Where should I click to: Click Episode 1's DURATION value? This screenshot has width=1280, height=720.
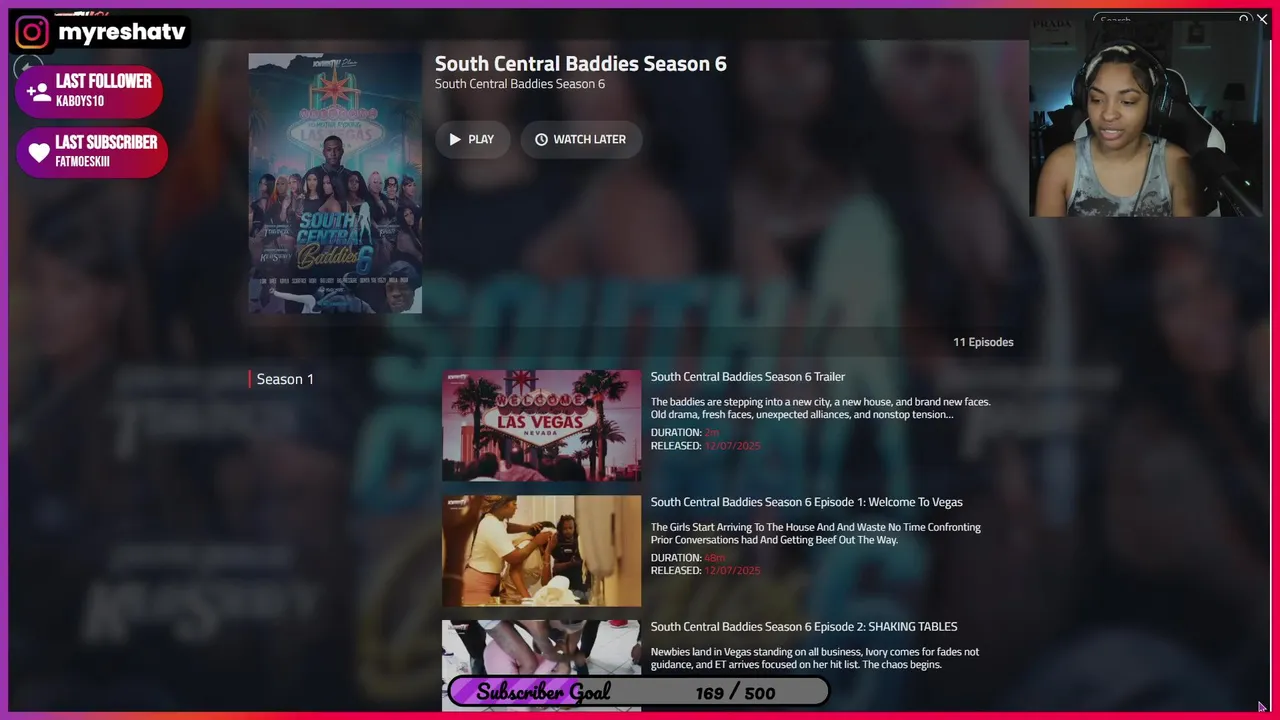(714, 558)
